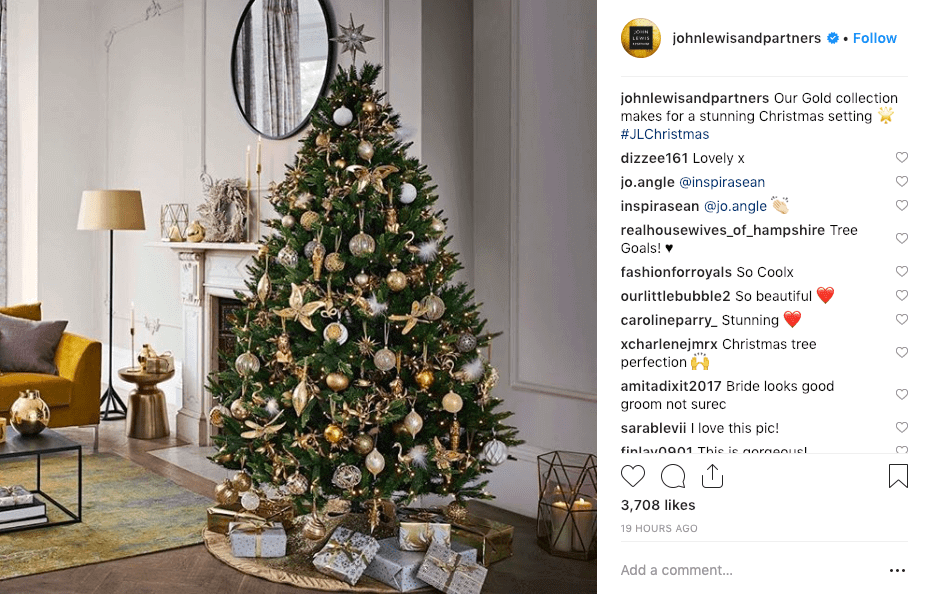Open the @jo.angle mention link
Image resolution: width=928 pixels, height=594 pixels.
[x=735, y=206]
